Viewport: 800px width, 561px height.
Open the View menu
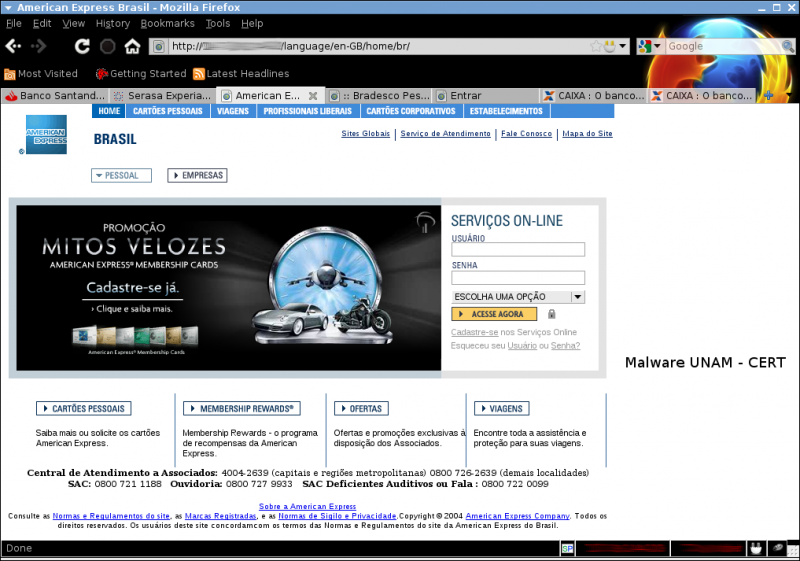tap(73, 23)
